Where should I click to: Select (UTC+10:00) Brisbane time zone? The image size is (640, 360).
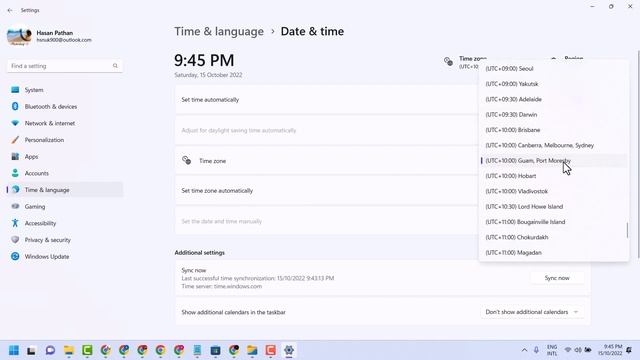553,130
